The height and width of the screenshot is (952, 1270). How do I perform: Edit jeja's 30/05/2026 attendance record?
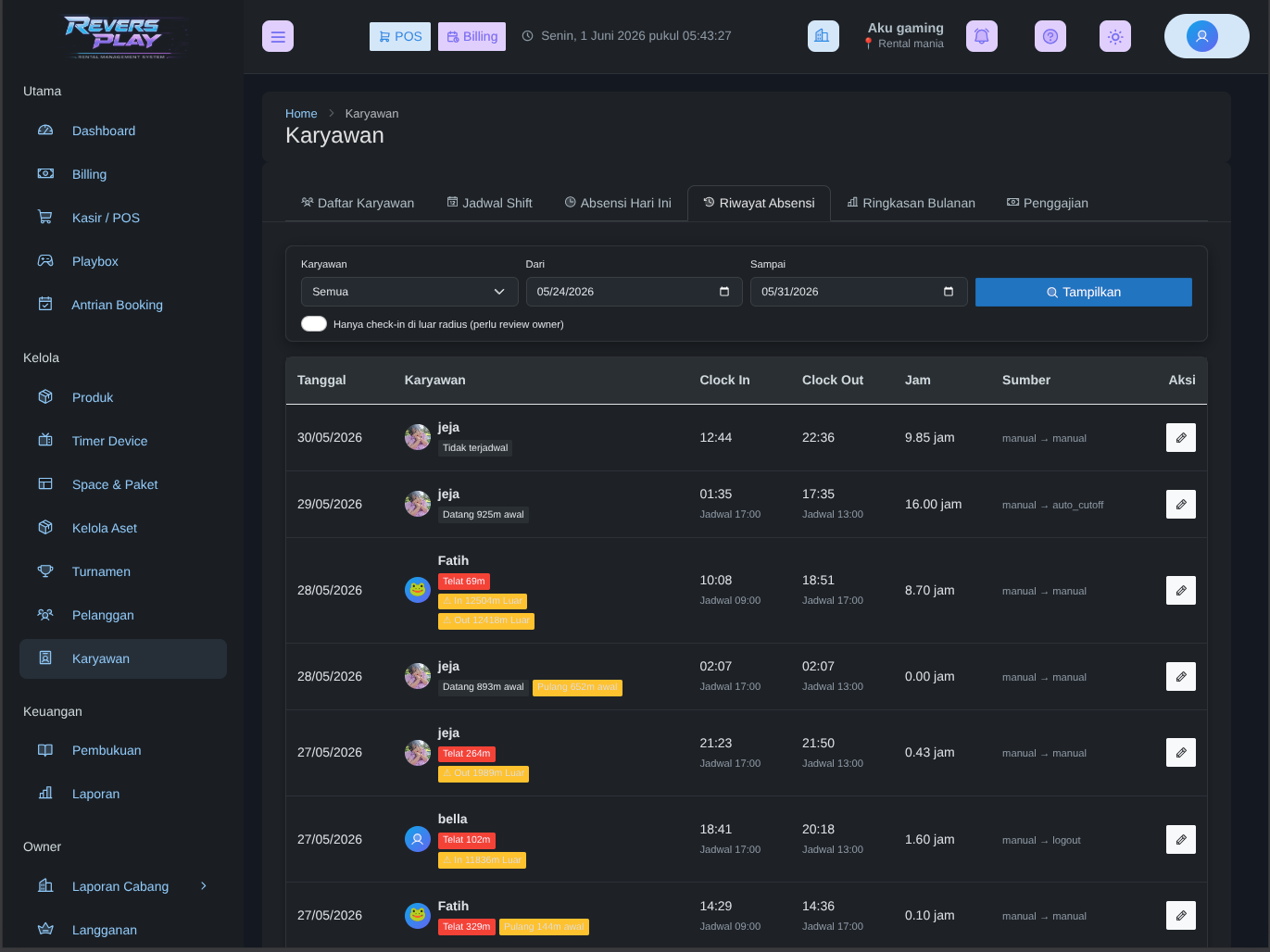coord(1181,437)
